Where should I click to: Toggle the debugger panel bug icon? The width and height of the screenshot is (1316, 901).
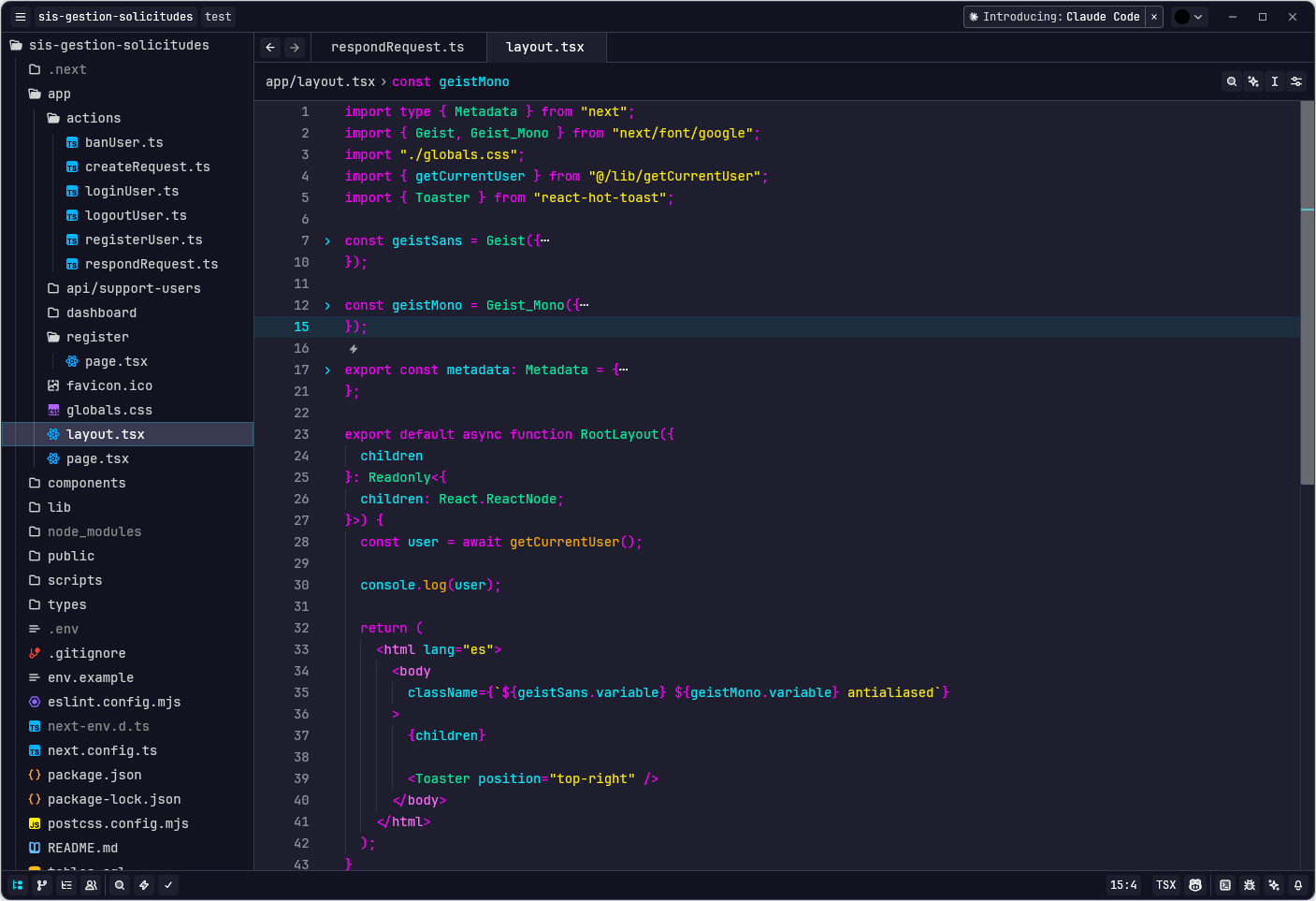coord(1250,885)
